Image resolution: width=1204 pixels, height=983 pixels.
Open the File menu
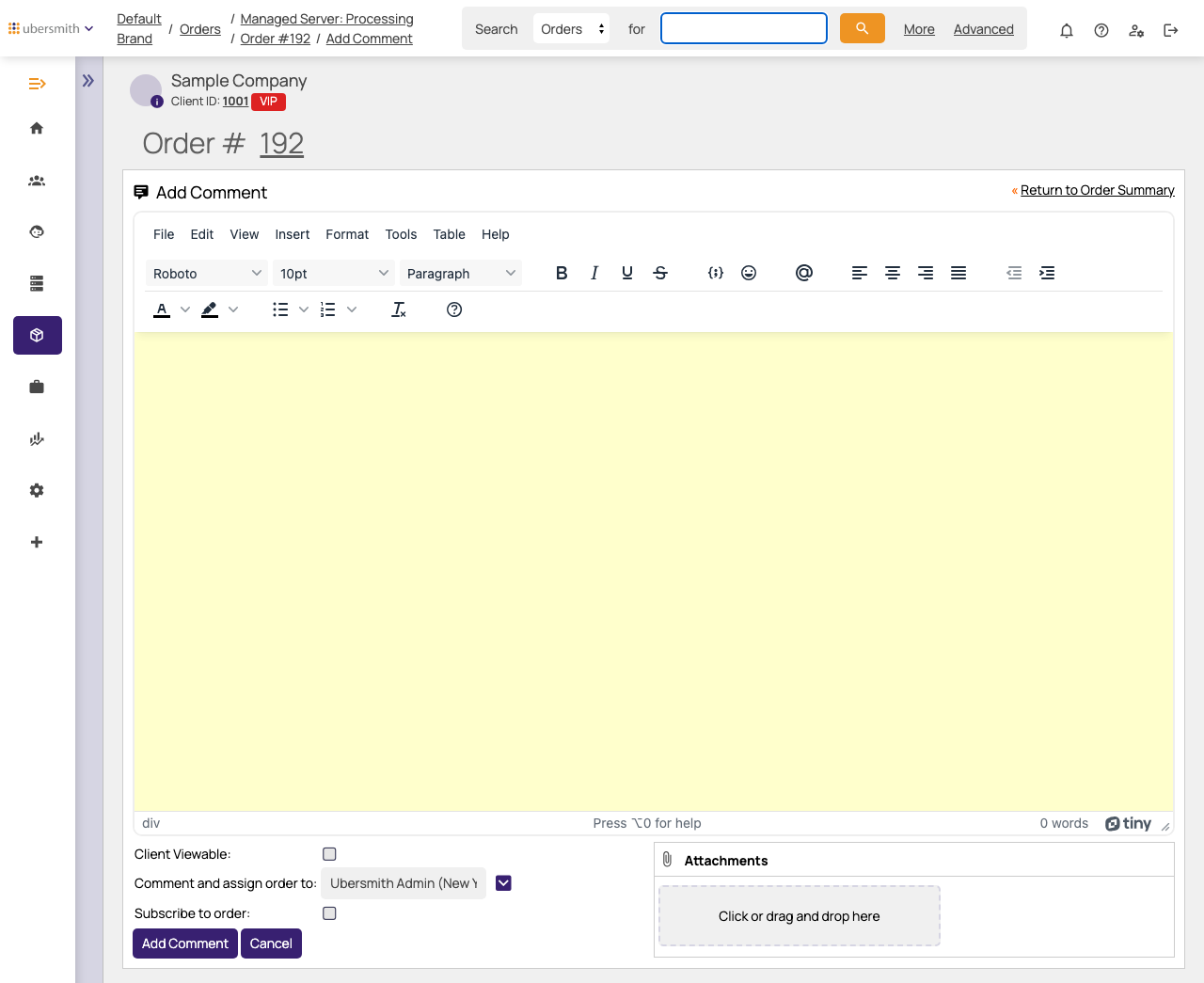[164, 234]
